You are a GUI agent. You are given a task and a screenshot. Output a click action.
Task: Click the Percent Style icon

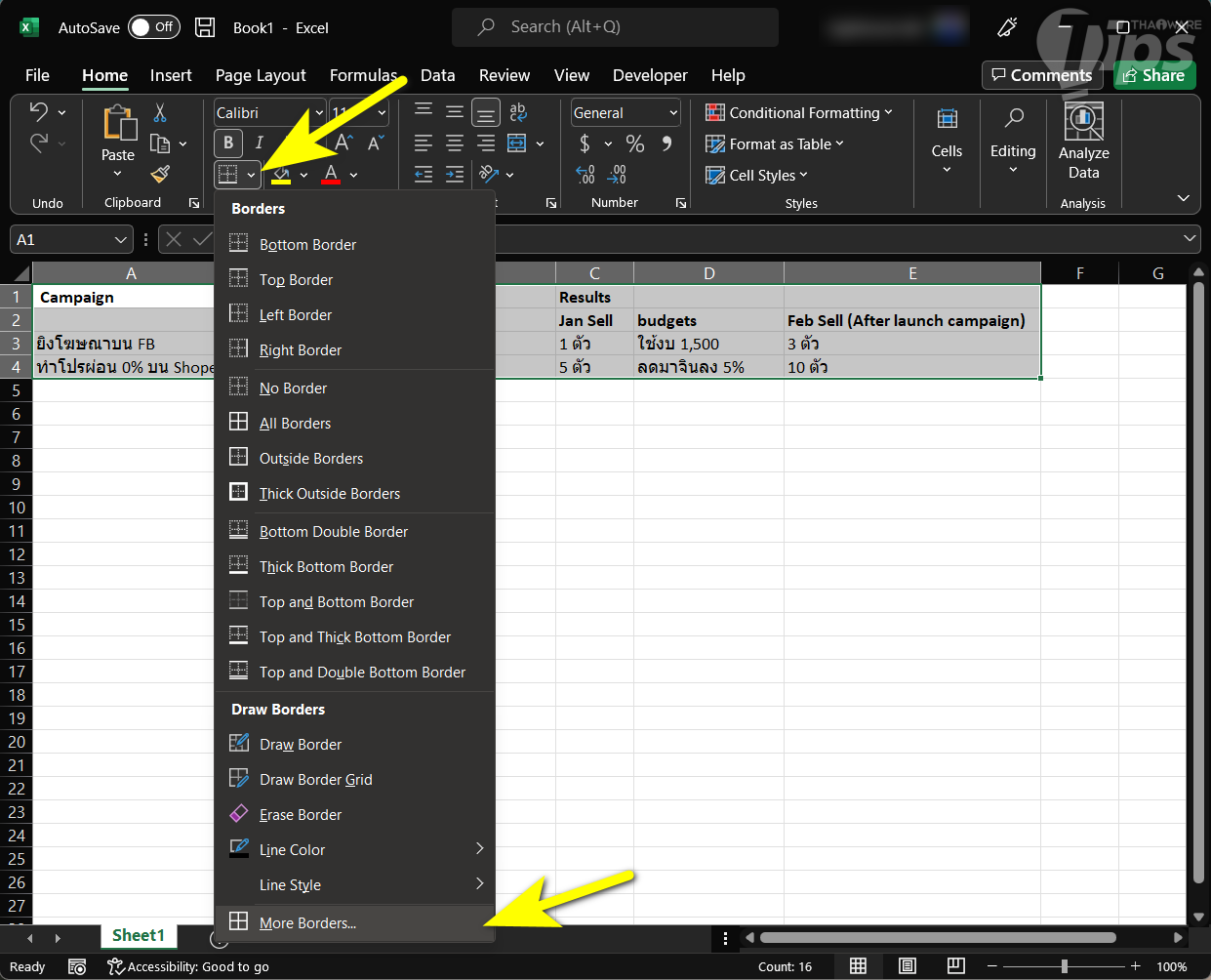[635, 144]
